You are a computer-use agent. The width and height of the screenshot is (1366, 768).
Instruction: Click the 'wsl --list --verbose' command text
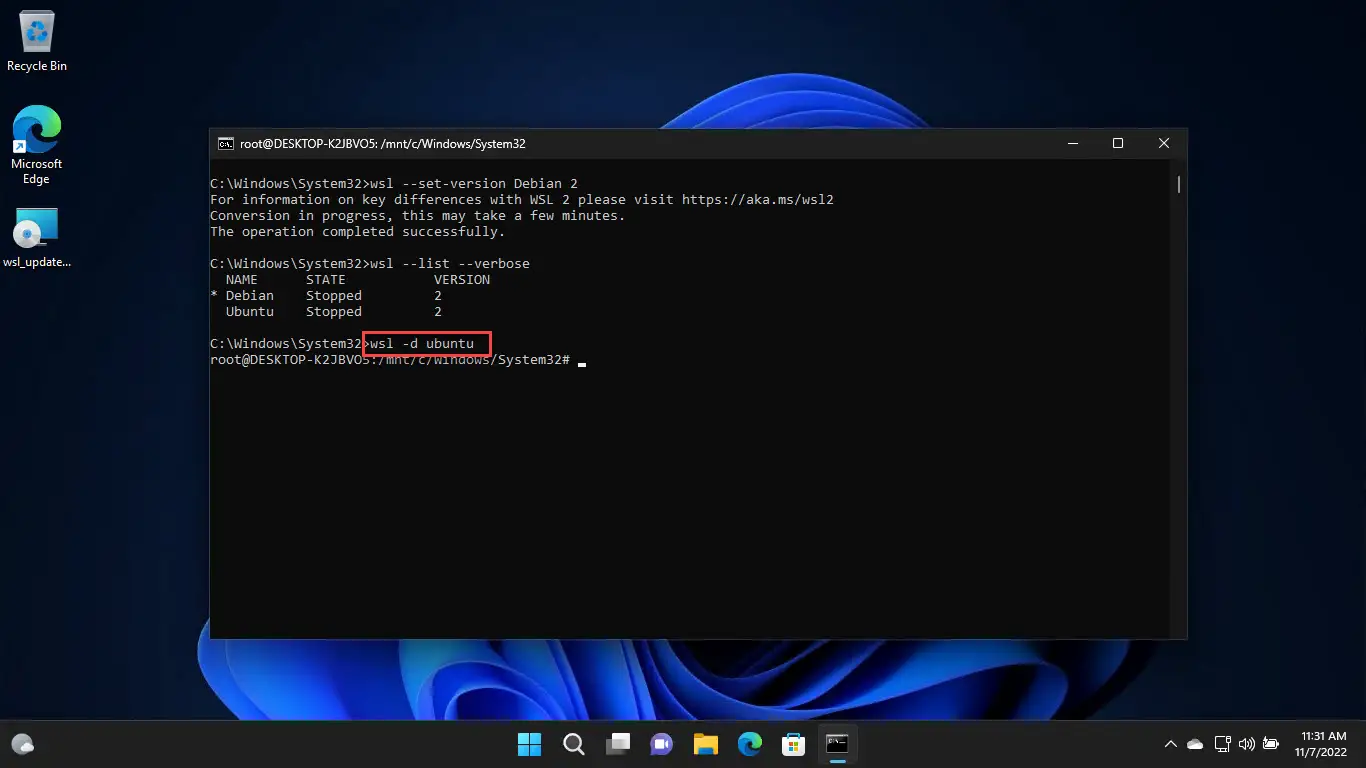(450, 264)
